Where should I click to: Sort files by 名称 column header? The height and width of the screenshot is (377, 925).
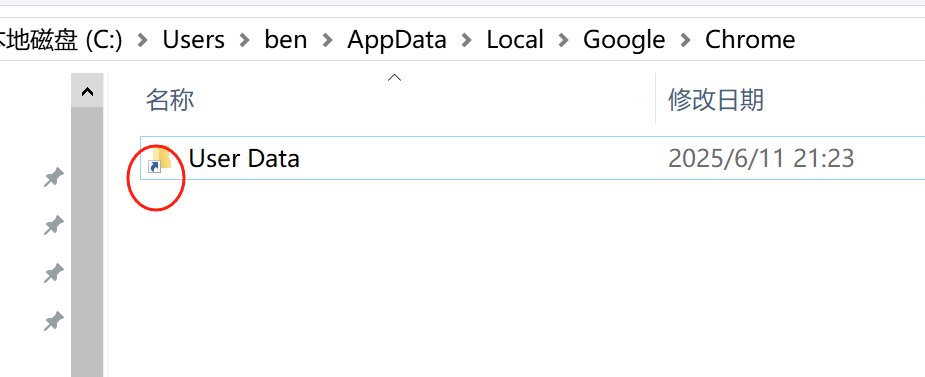(x=170, y=100)
